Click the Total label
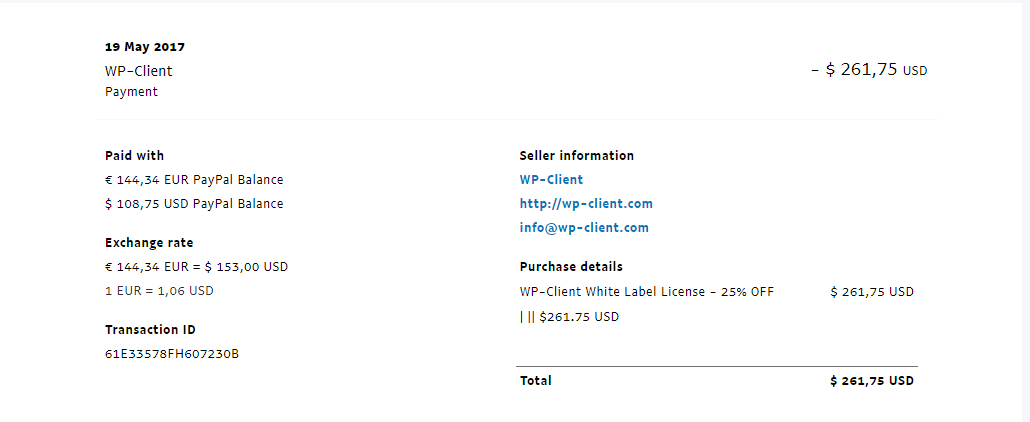1030x422 pixels. pos(535,381)
